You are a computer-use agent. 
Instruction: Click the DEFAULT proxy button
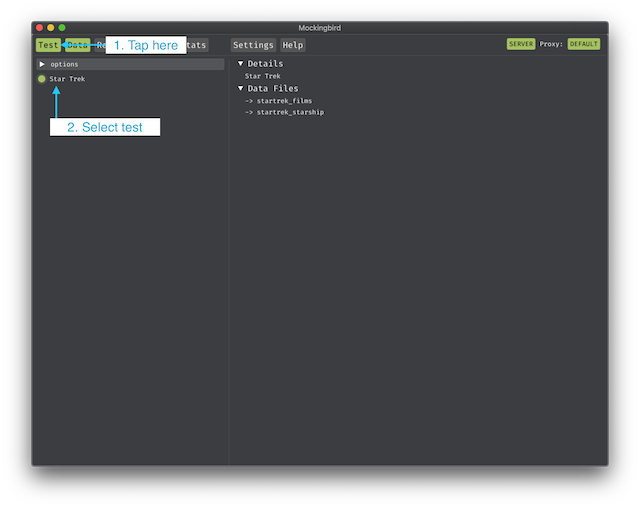pos(583,44)
